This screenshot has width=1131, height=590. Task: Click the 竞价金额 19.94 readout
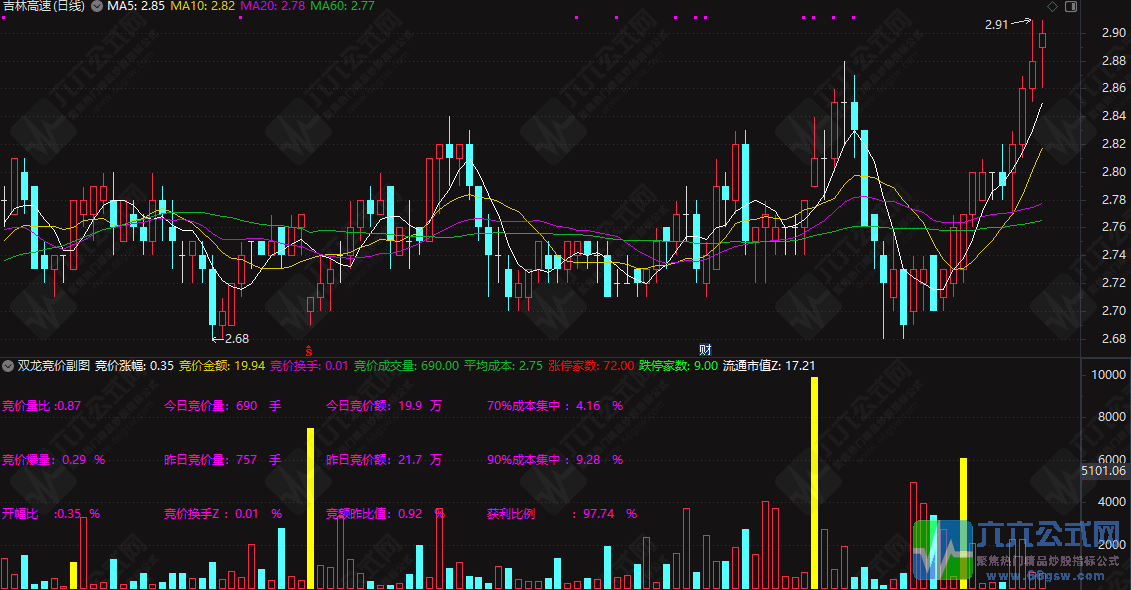pos(222,366)
